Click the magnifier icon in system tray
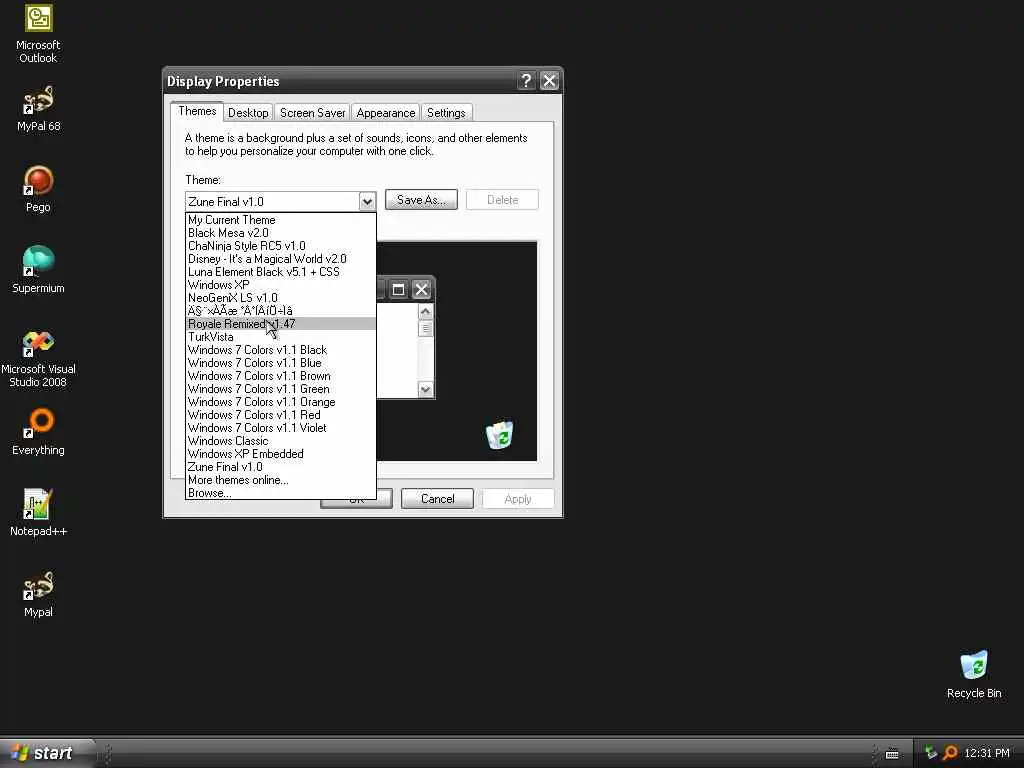 pyautogui.click(x=950, y=753)
